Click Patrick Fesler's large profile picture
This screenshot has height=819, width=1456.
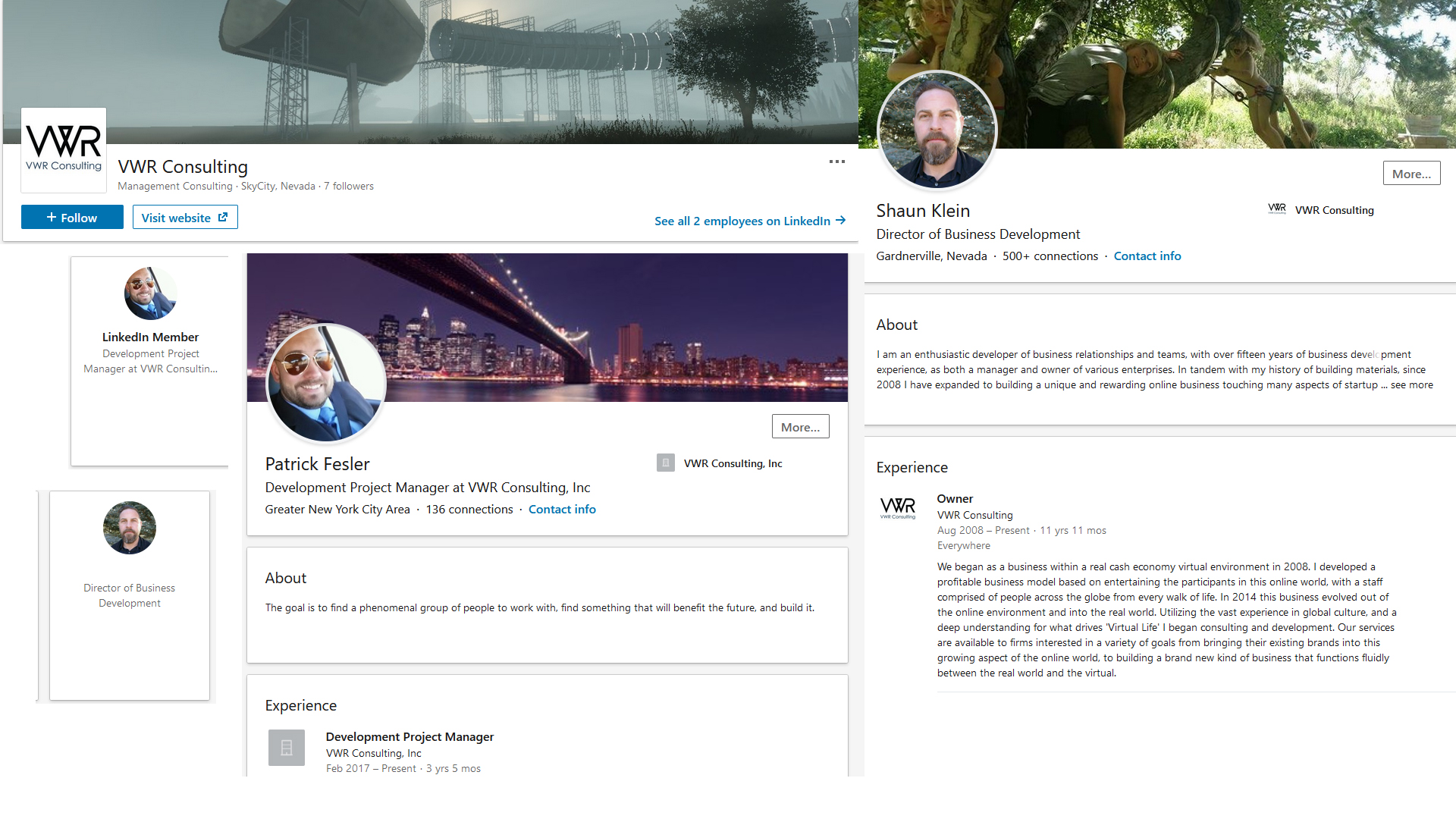pyautogui.click(x=326, y=384)
